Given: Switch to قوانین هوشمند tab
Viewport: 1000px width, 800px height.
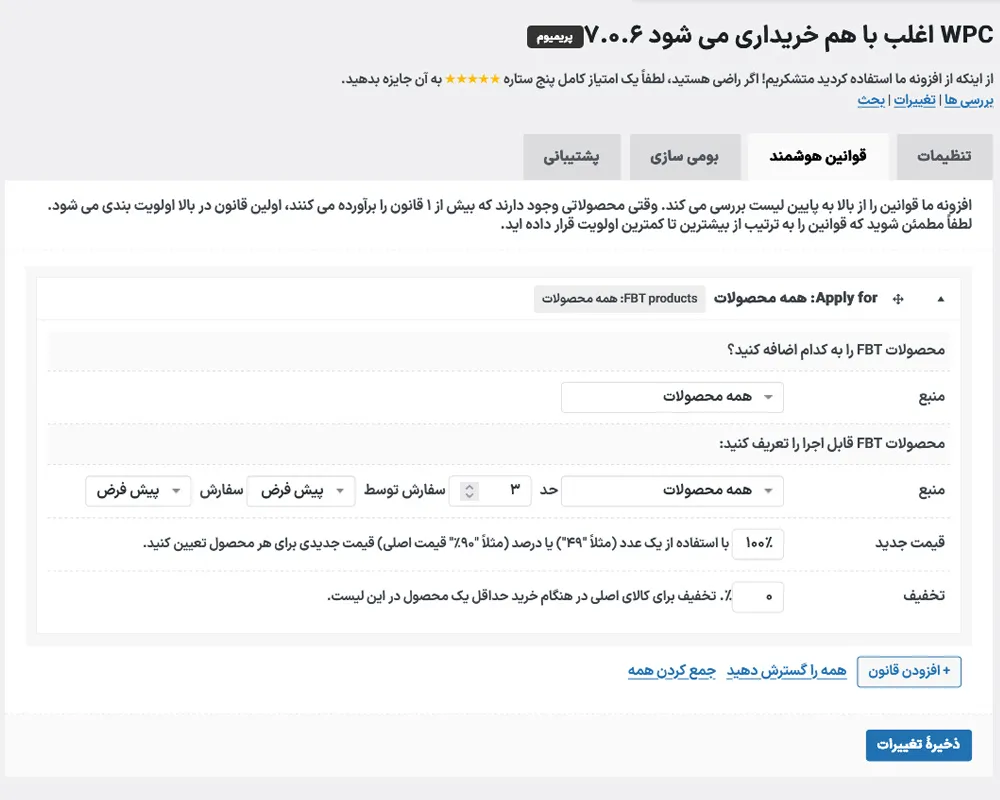Looking at the screenshot, I should (x=818, y=157).
